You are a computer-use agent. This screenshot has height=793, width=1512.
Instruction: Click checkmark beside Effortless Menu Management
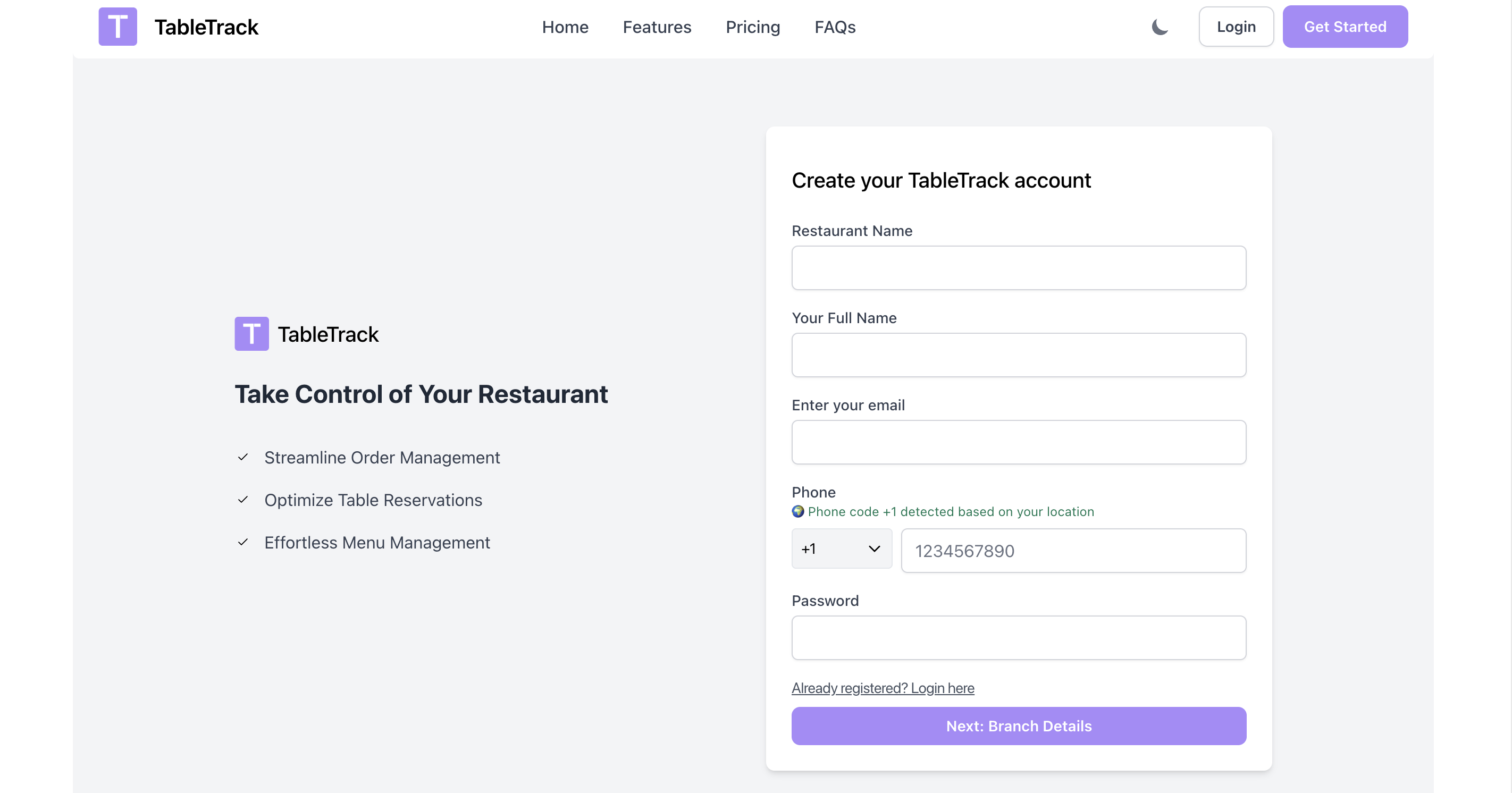point(243,542)
